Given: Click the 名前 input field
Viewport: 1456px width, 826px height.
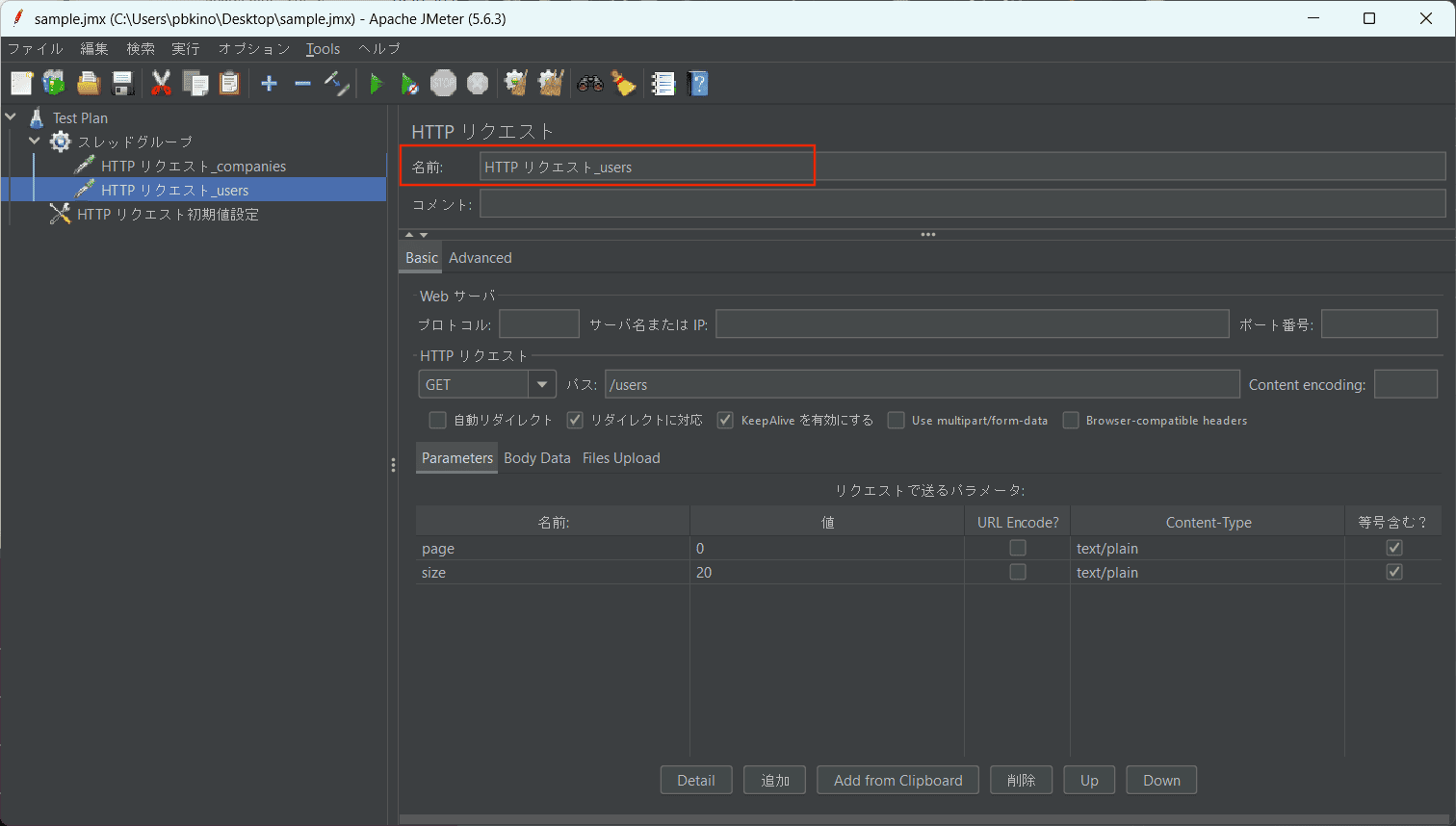Looking at the screenshot, I should coord(963,167).
